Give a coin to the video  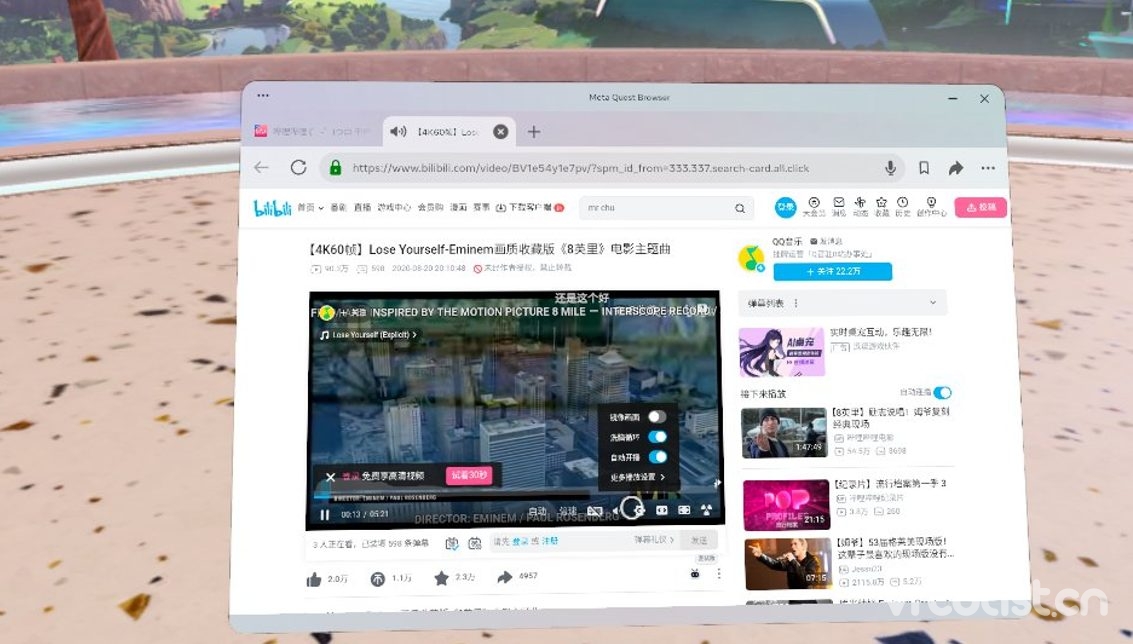377,578
